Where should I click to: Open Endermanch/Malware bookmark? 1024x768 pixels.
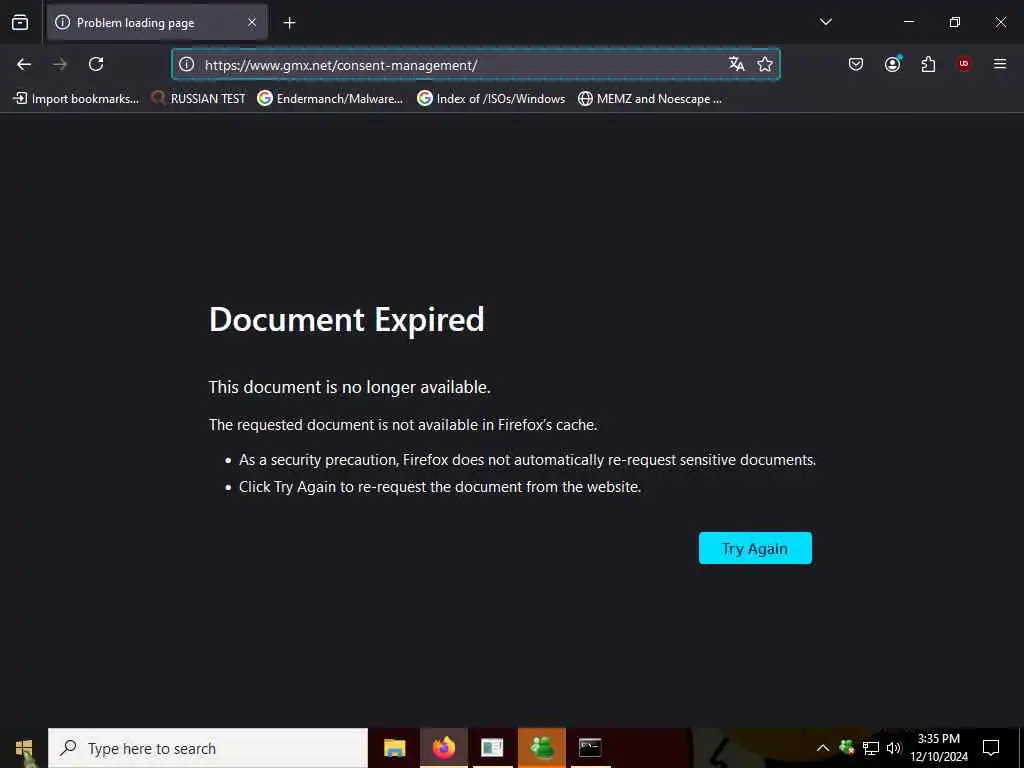point(330,99)
